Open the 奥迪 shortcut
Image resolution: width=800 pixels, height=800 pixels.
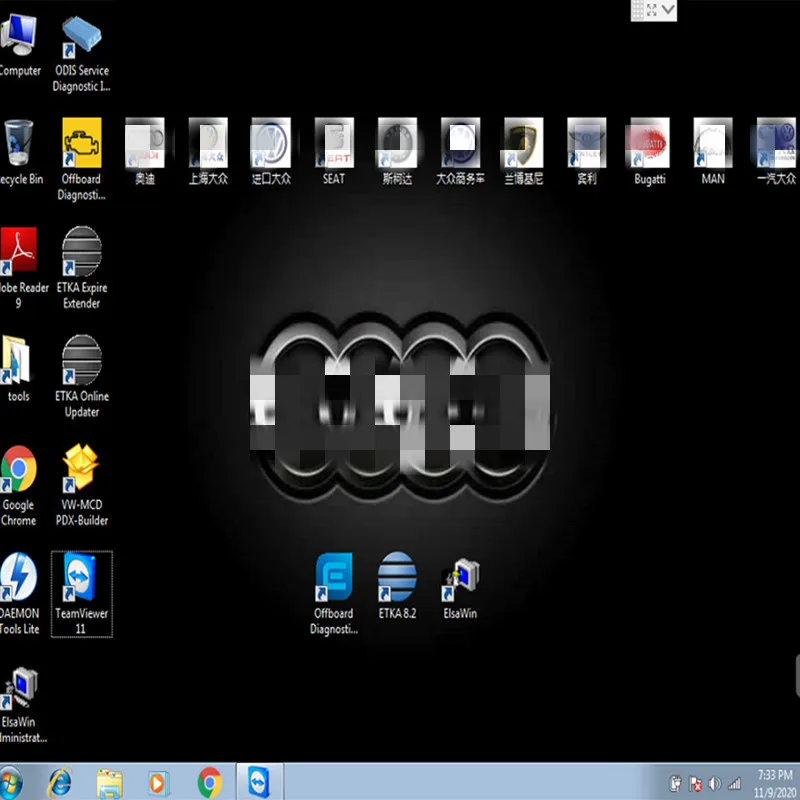coord(145,152)
